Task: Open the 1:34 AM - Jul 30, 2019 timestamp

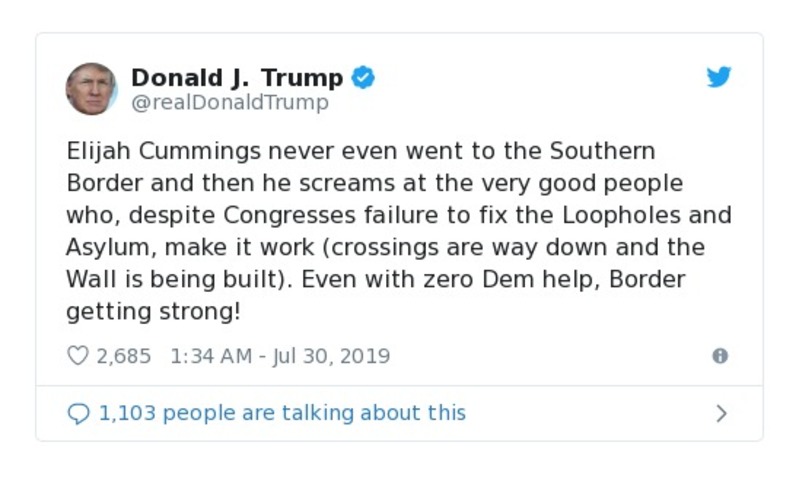Action: pos(280,356)
